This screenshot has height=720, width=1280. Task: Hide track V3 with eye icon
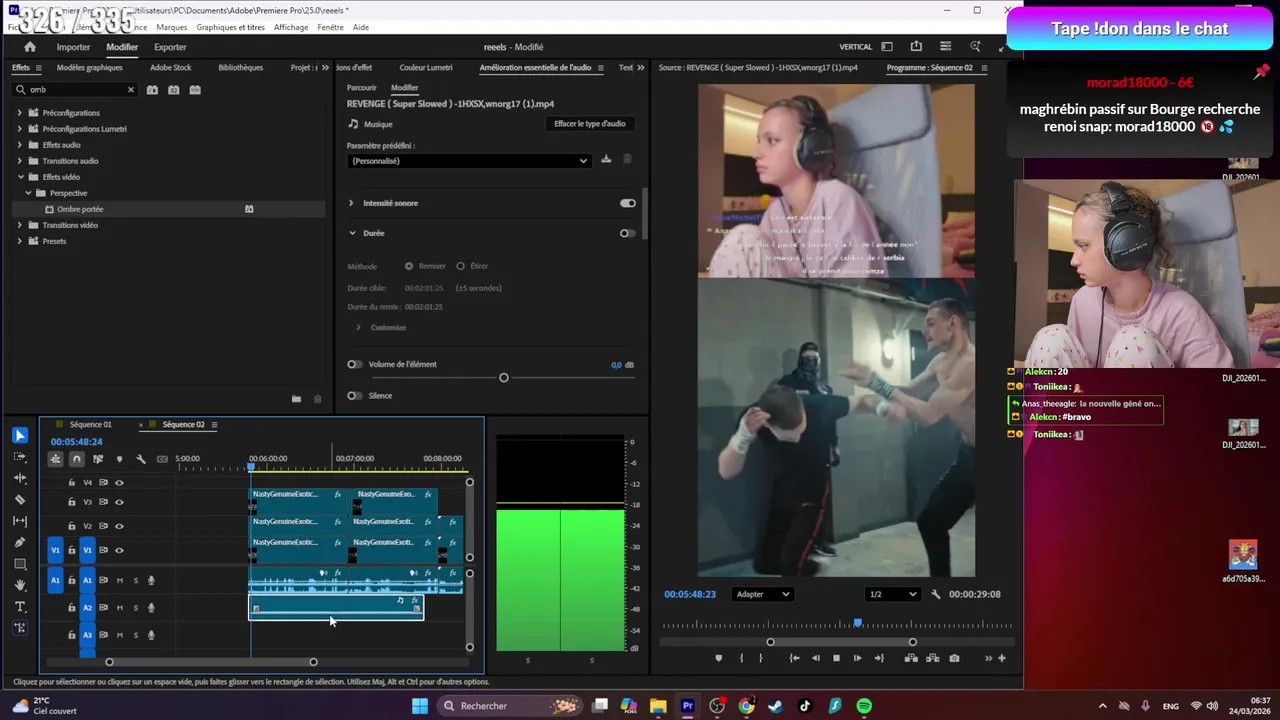coord(119,502)
